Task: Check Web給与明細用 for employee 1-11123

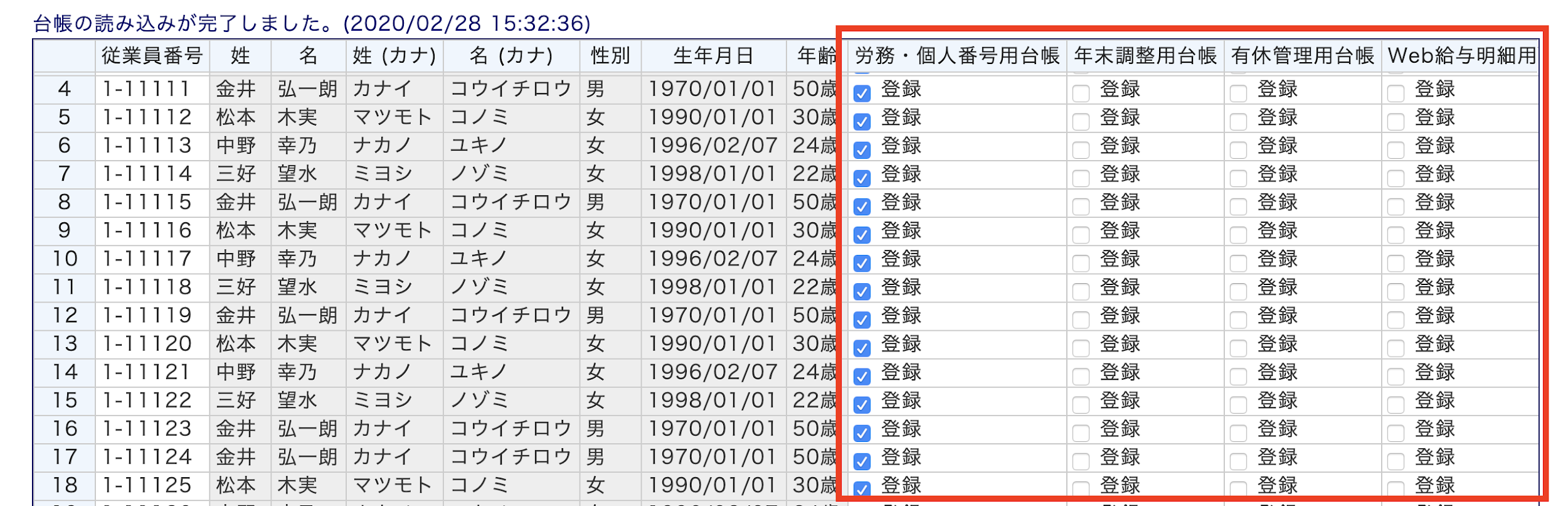Action: pos(1396,433)
